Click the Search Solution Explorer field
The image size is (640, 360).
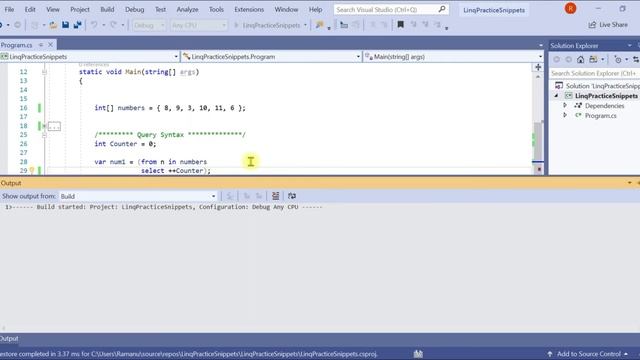coord(594,73)
